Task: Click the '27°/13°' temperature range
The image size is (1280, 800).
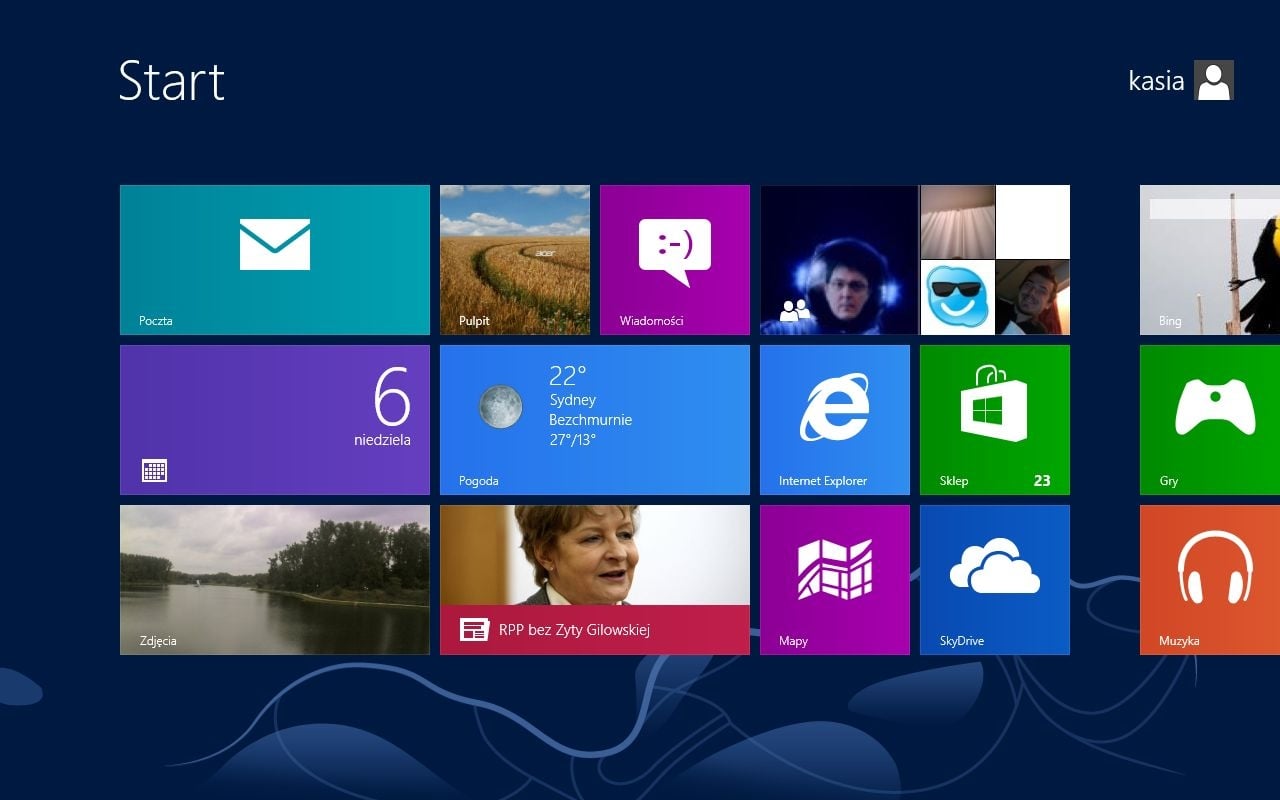Action: click(x=572, y=440)
